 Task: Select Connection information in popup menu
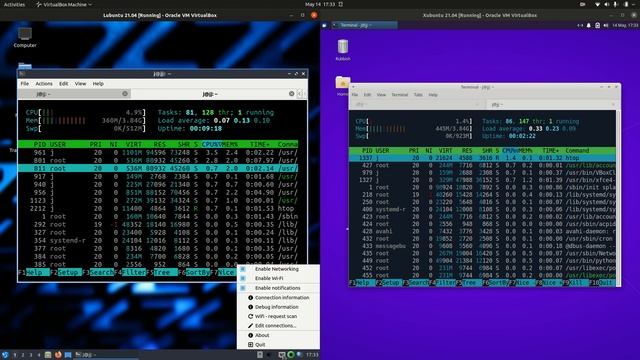tap(282, 298)
